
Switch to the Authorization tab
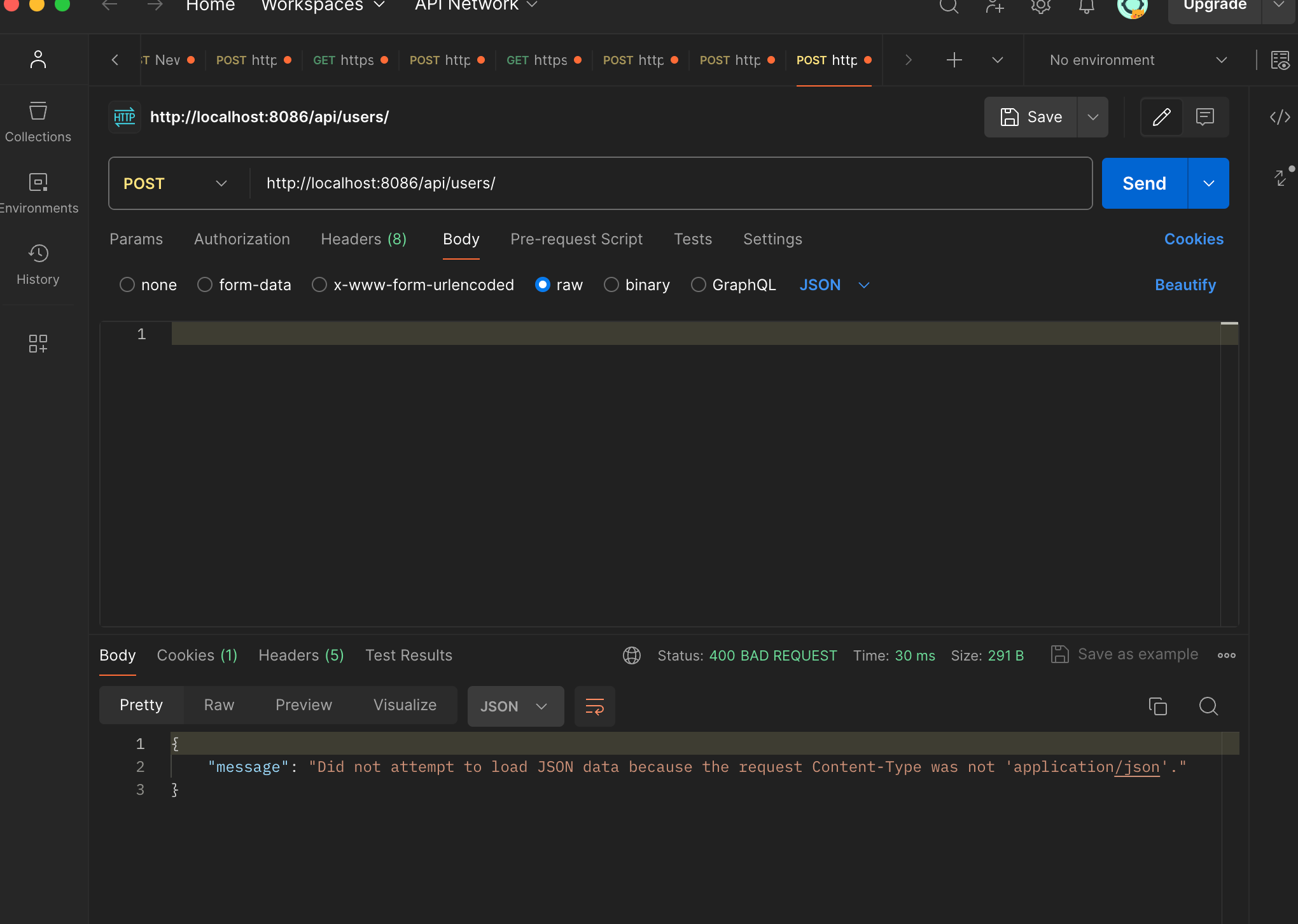pos(242,239)
